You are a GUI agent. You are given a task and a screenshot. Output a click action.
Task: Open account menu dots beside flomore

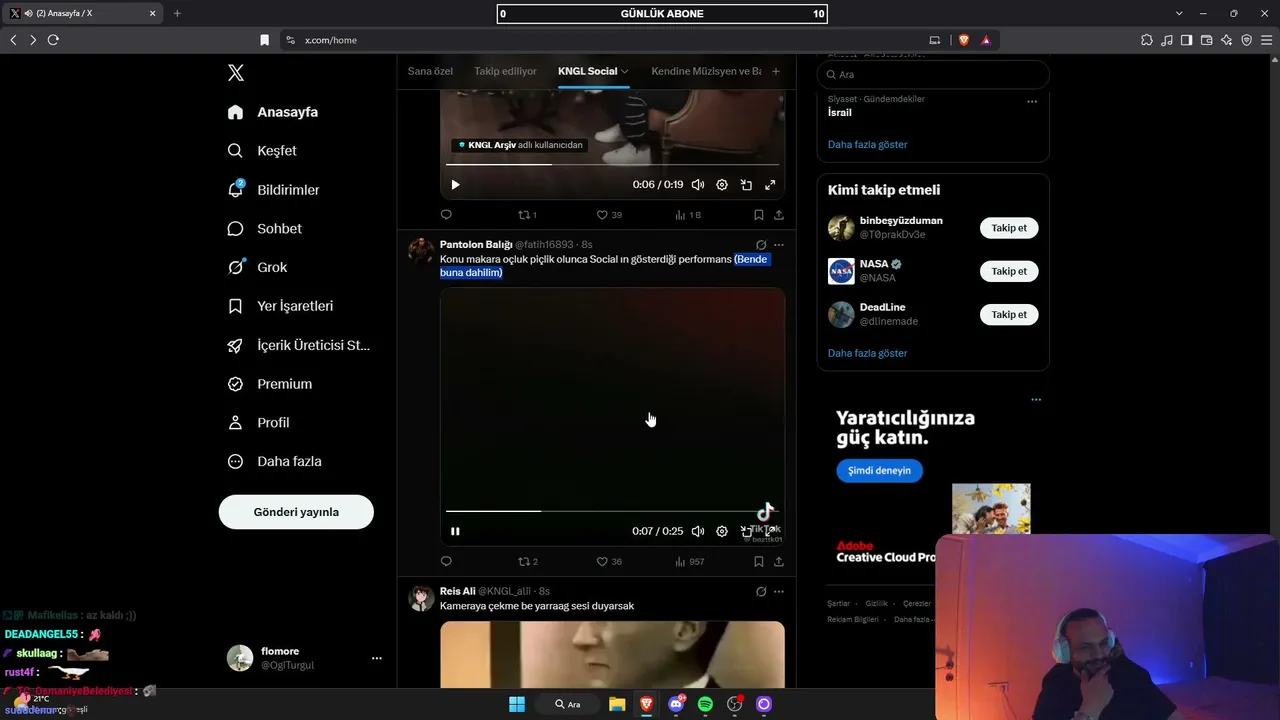pos(377,658)
